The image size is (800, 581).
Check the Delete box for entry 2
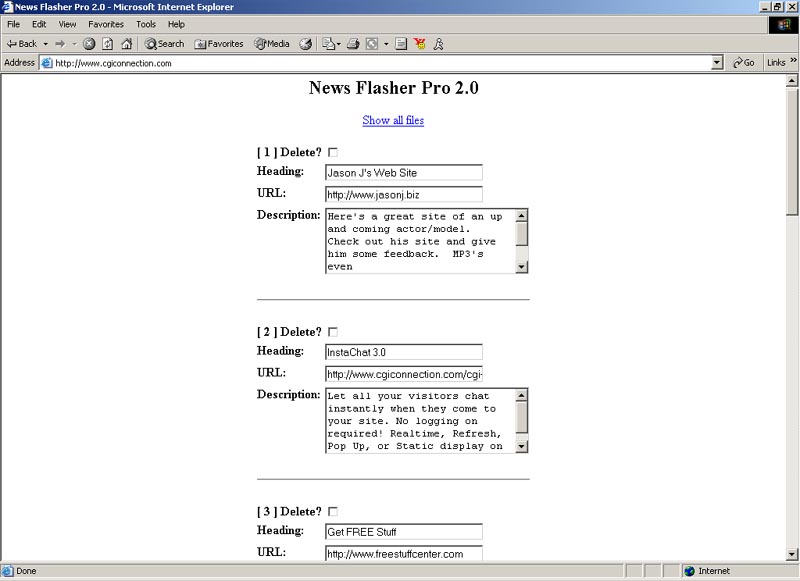333,332
